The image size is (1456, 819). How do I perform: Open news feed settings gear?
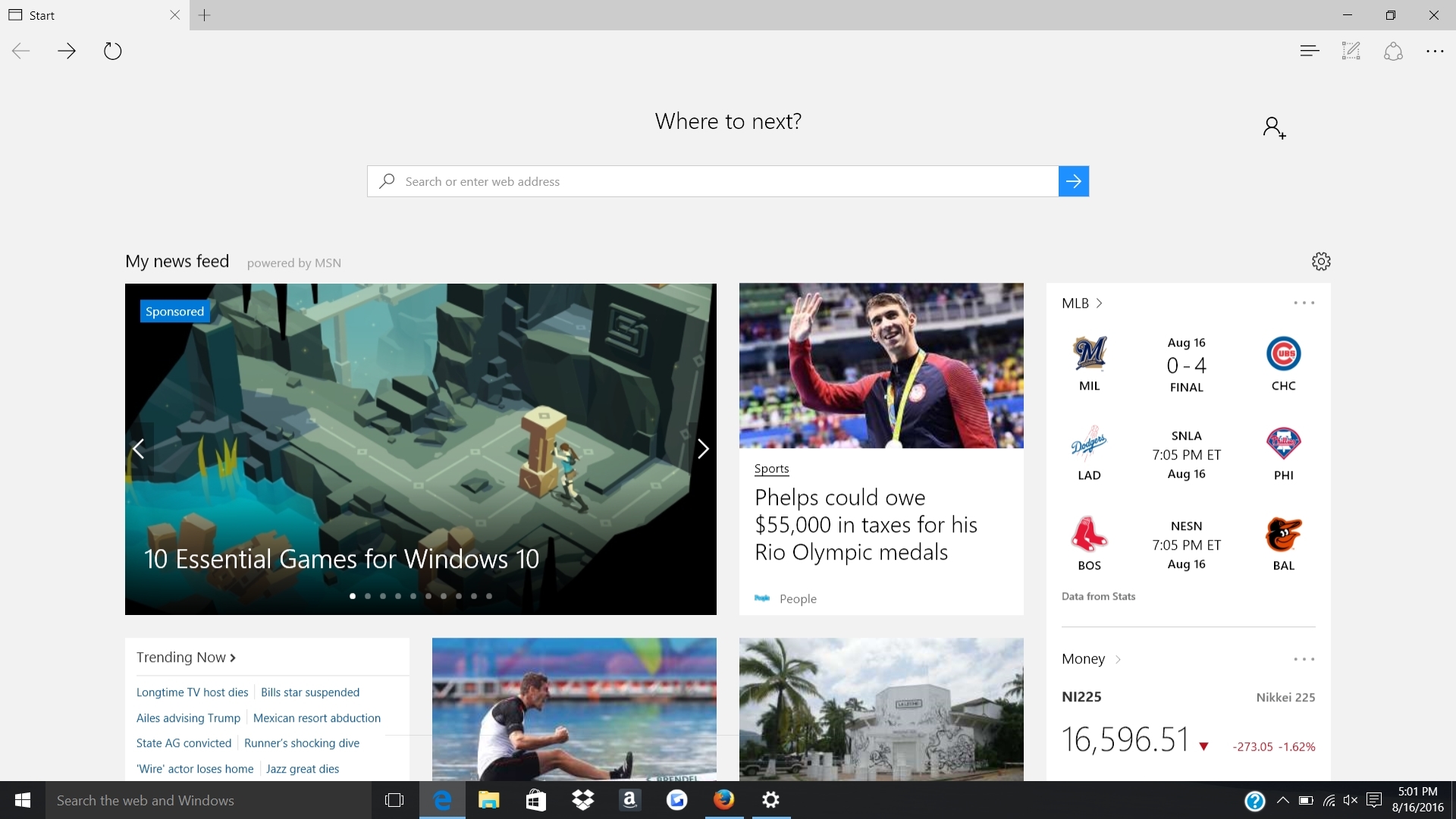[1321, 262]
